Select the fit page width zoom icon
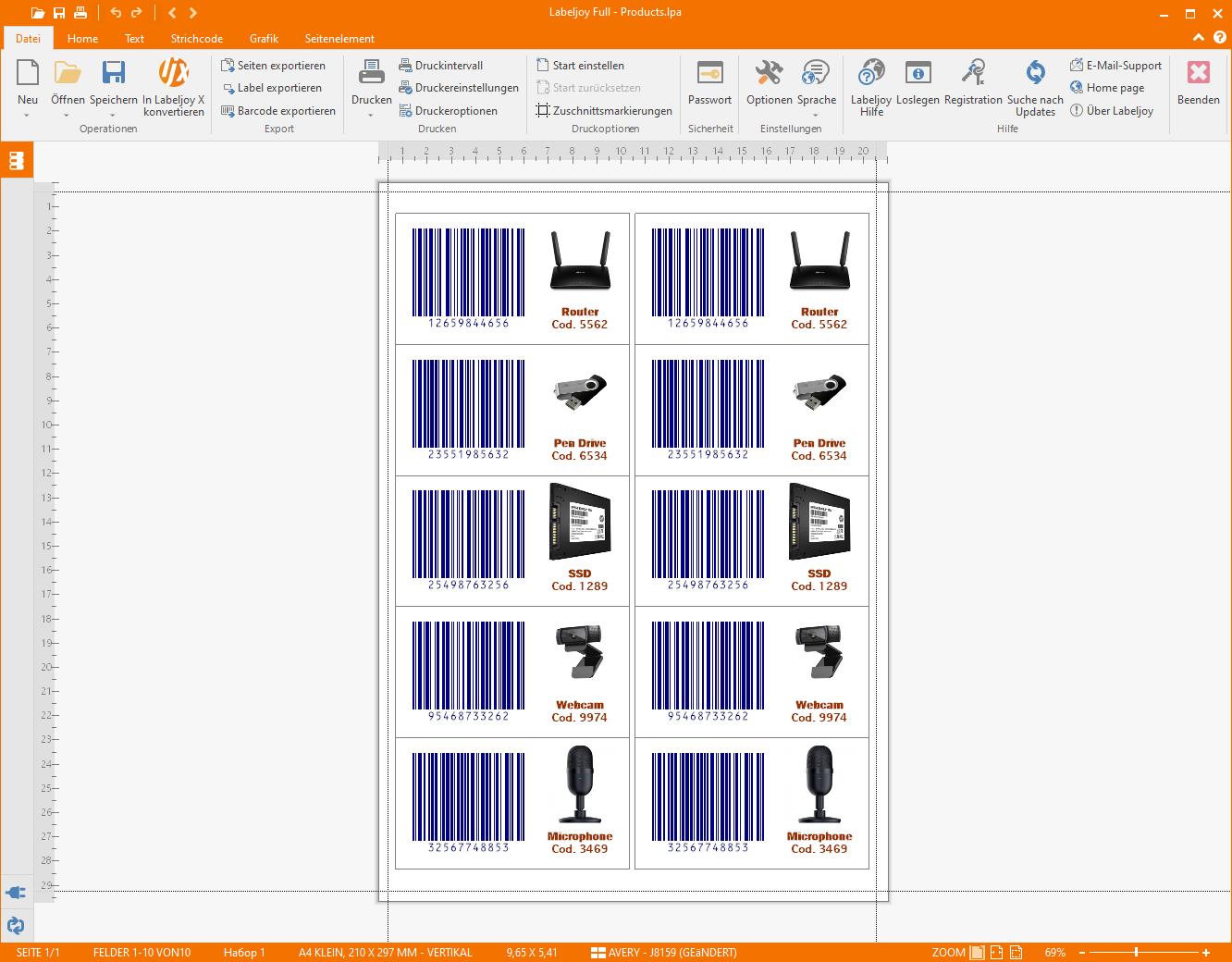Image resolution: width=1232 pixels, height=962 pixels. 996,952
